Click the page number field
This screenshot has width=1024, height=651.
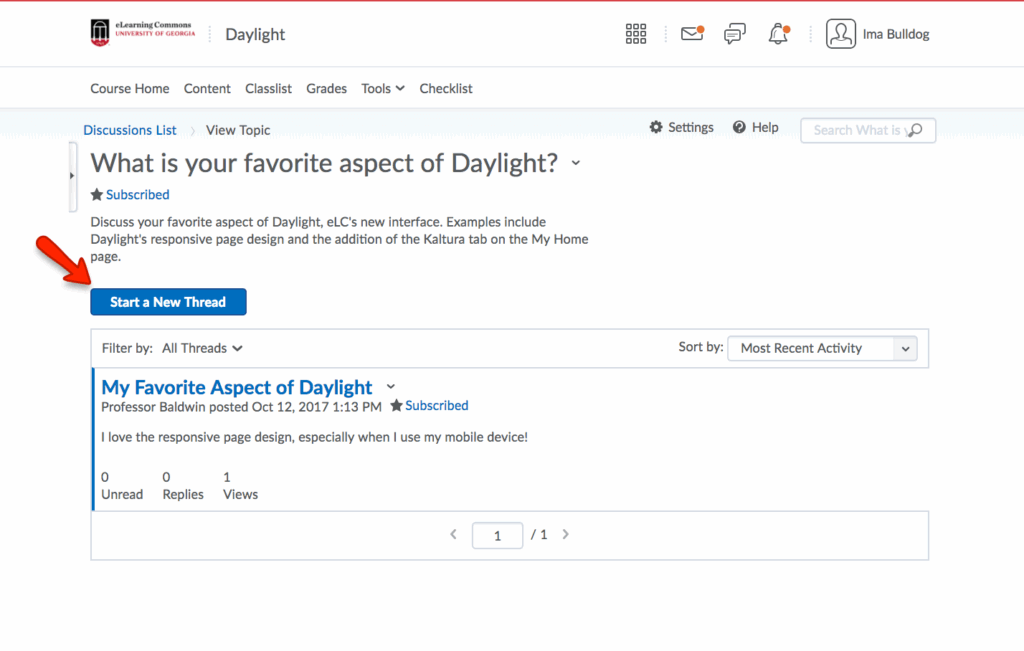point(497,536)
